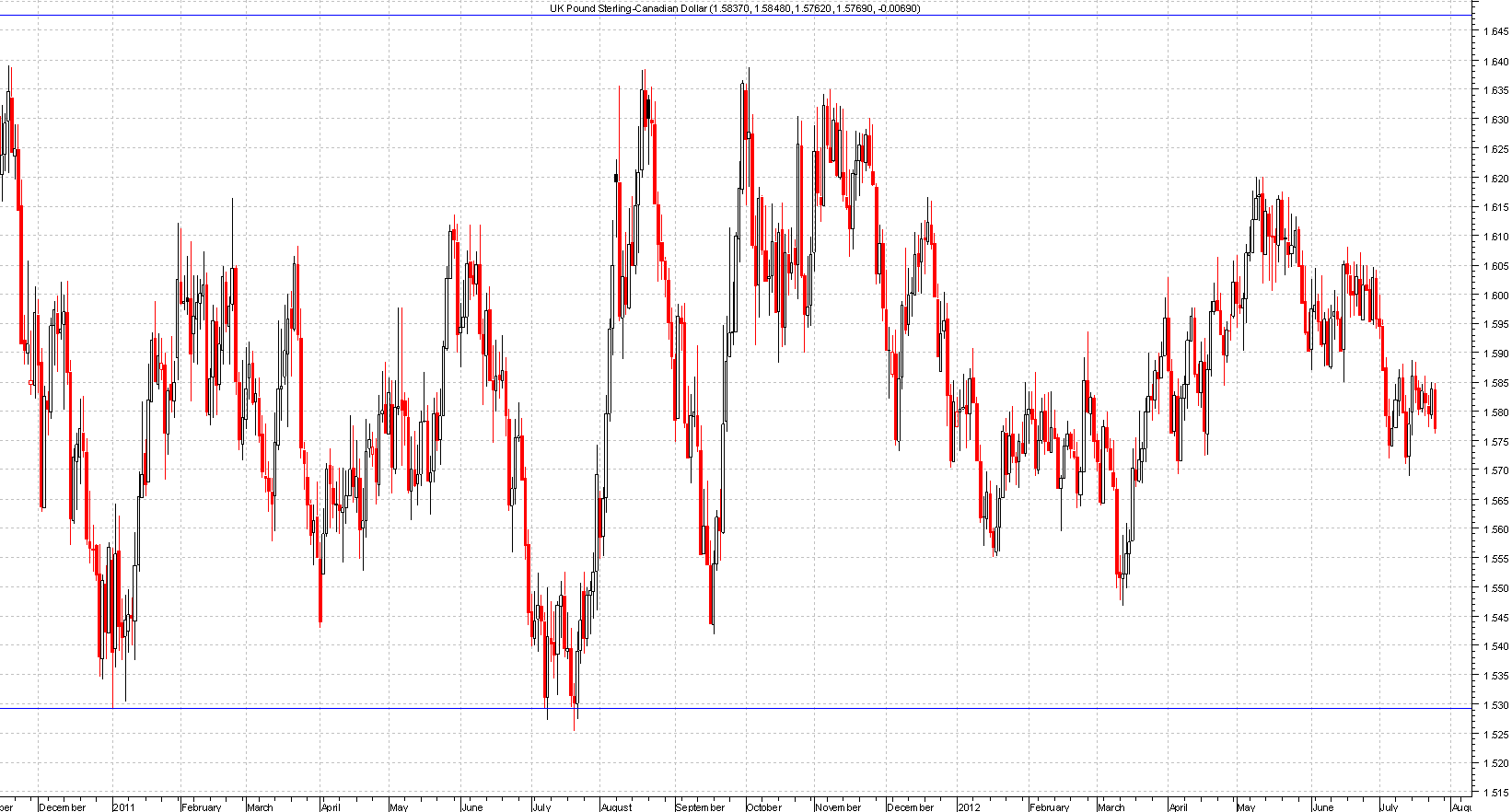
Task: Click the October label on the time axis
Action: [x=763, y=807]
